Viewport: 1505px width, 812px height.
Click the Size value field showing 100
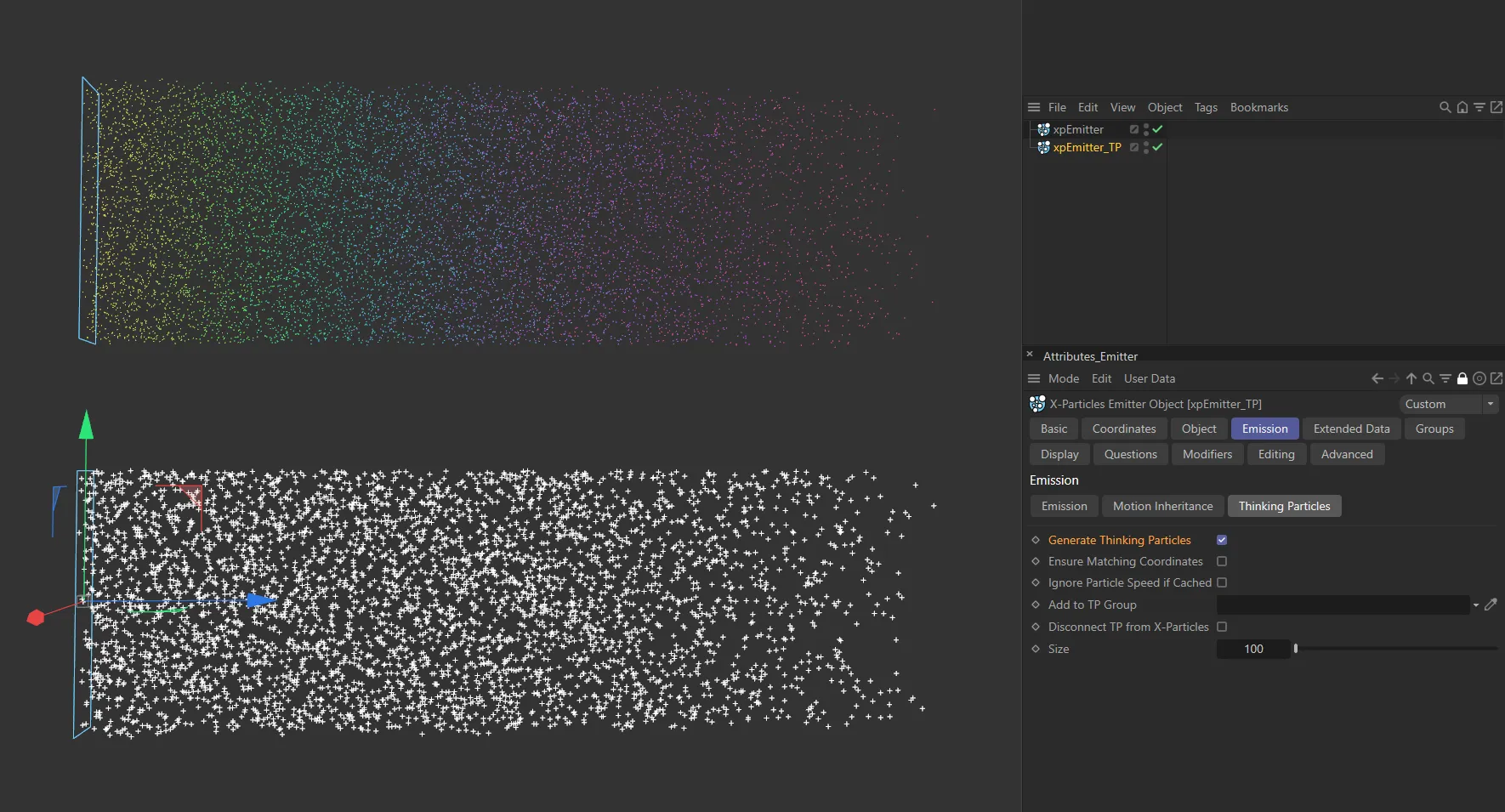tap(1253, 649)
